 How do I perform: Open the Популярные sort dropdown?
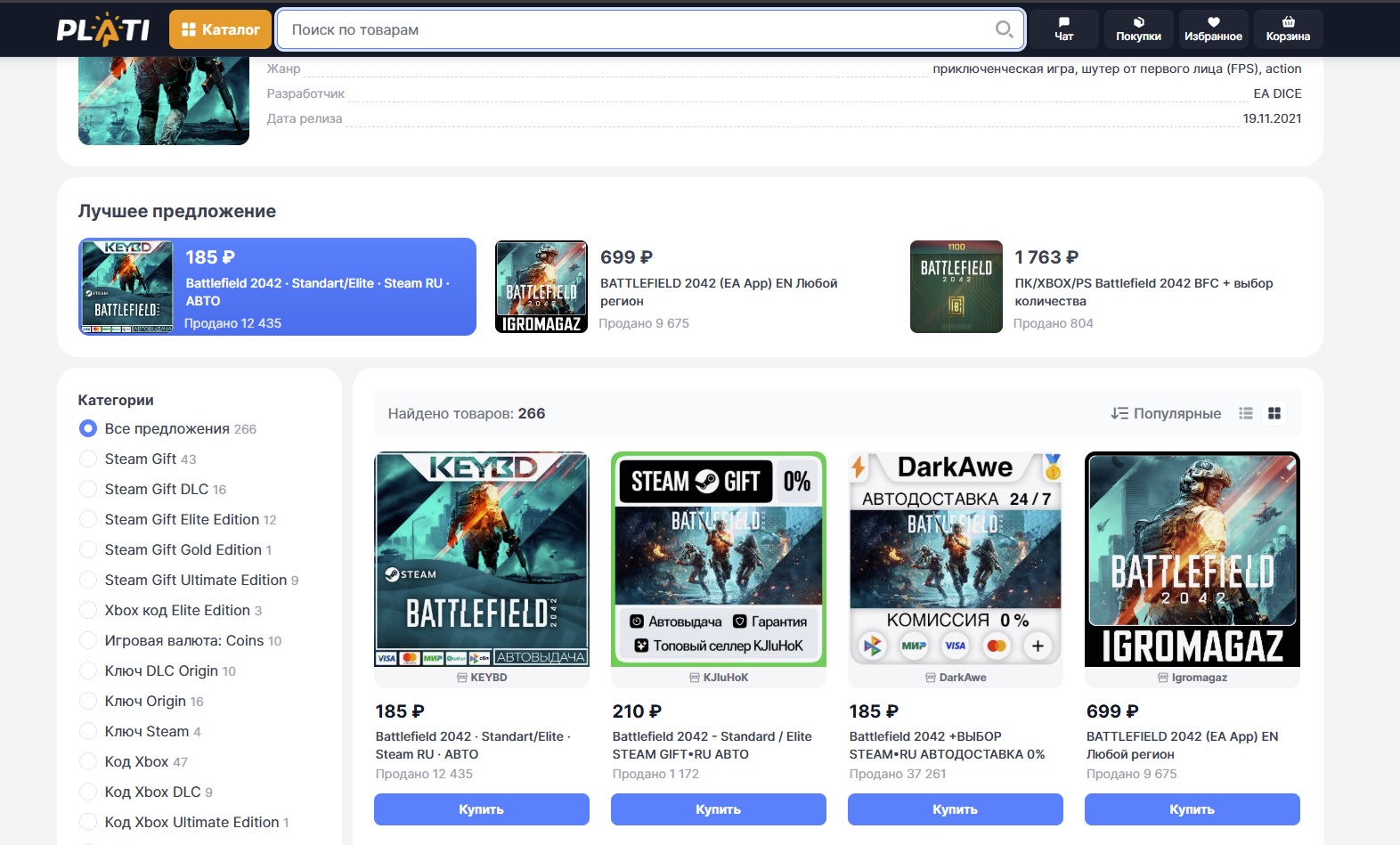coord(1166,413)
